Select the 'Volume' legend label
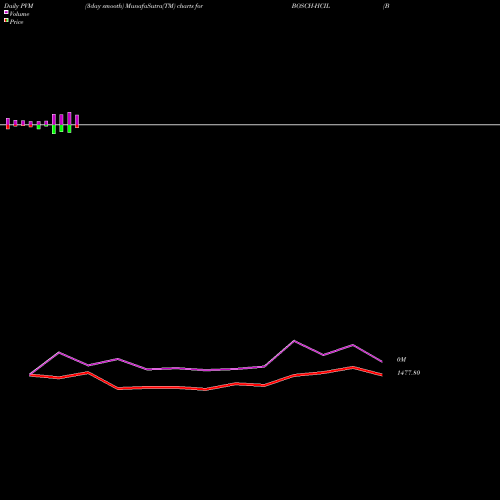Screen dimensions: 500x500 [x=19, y=14]
